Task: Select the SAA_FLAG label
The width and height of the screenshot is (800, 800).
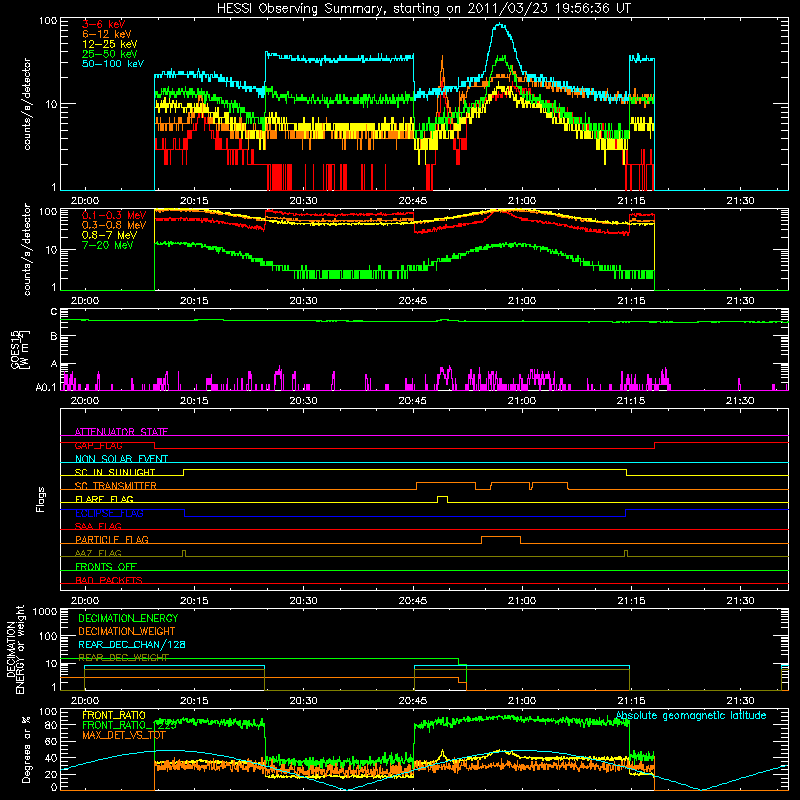Action: coord(98,526)
